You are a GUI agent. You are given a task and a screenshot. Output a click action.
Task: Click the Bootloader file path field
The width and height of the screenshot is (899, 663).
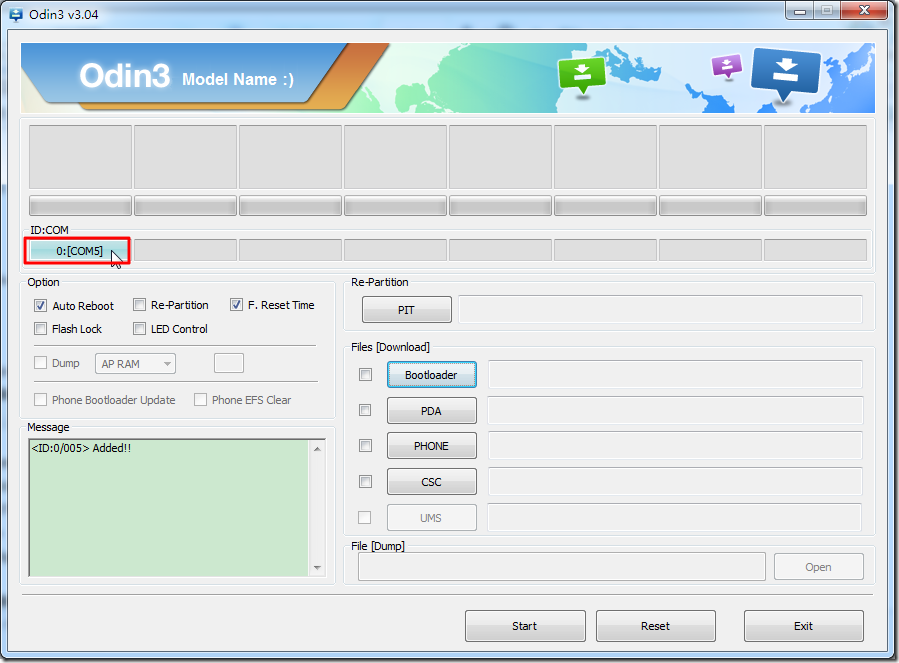tap(675, 375)
